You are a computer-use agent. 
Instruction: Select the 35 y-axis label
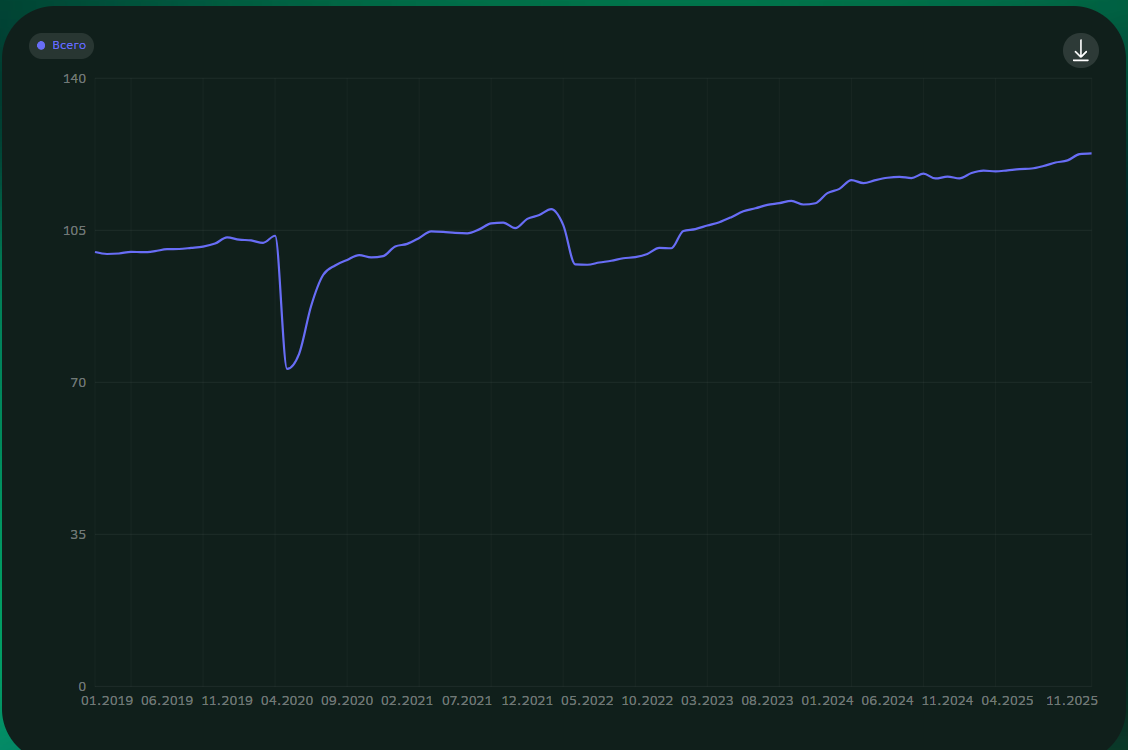(x=78, y=534)
